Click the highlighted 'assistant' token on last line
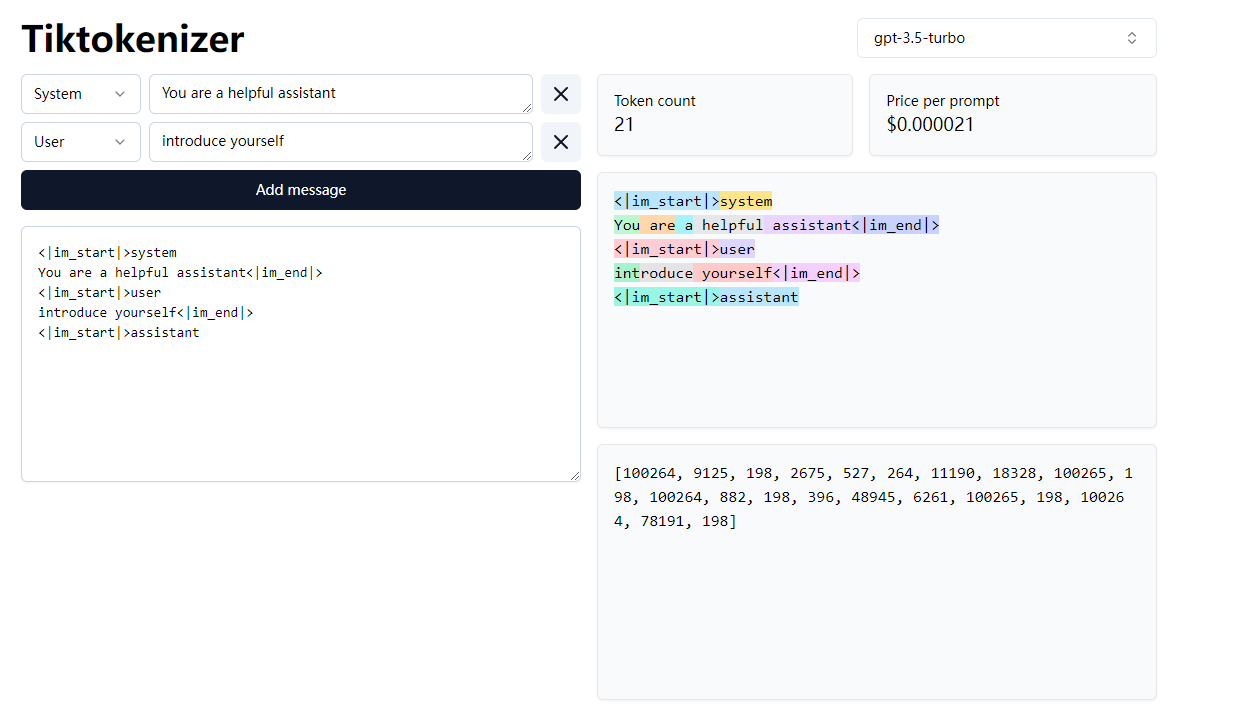This screenshot has width=1241, height=706. tap(759, 297)
